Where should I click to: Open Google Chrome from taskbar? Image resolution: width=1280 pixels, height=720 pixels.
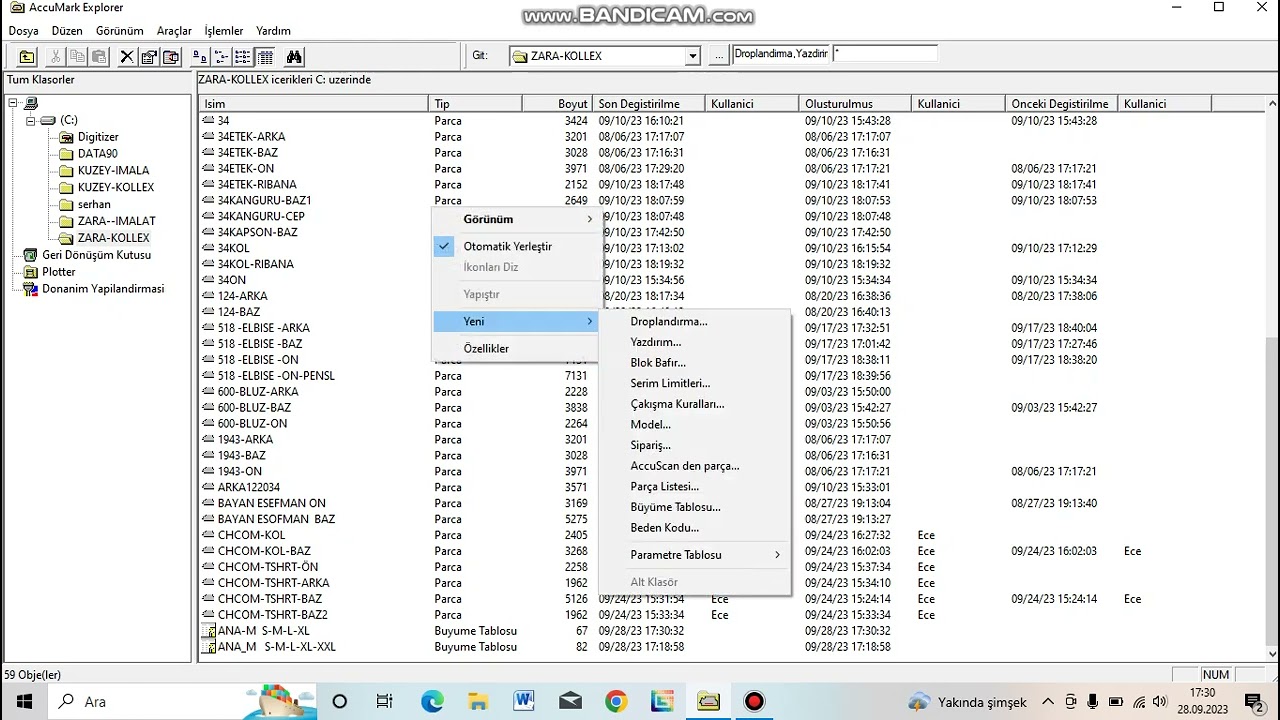(x=616, y=701)
